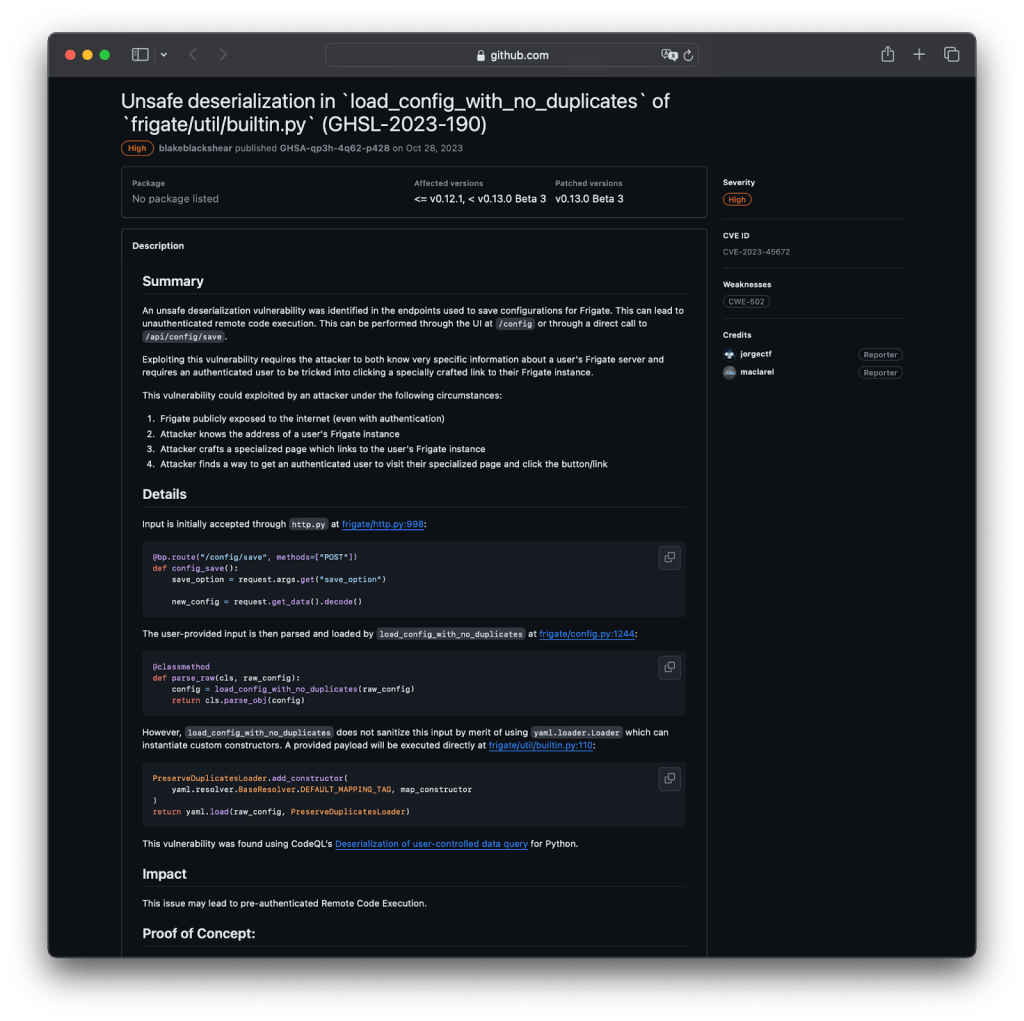Click the github.com address bar
Viewport: 1024px width, 1021px height.
coord(512,55)
